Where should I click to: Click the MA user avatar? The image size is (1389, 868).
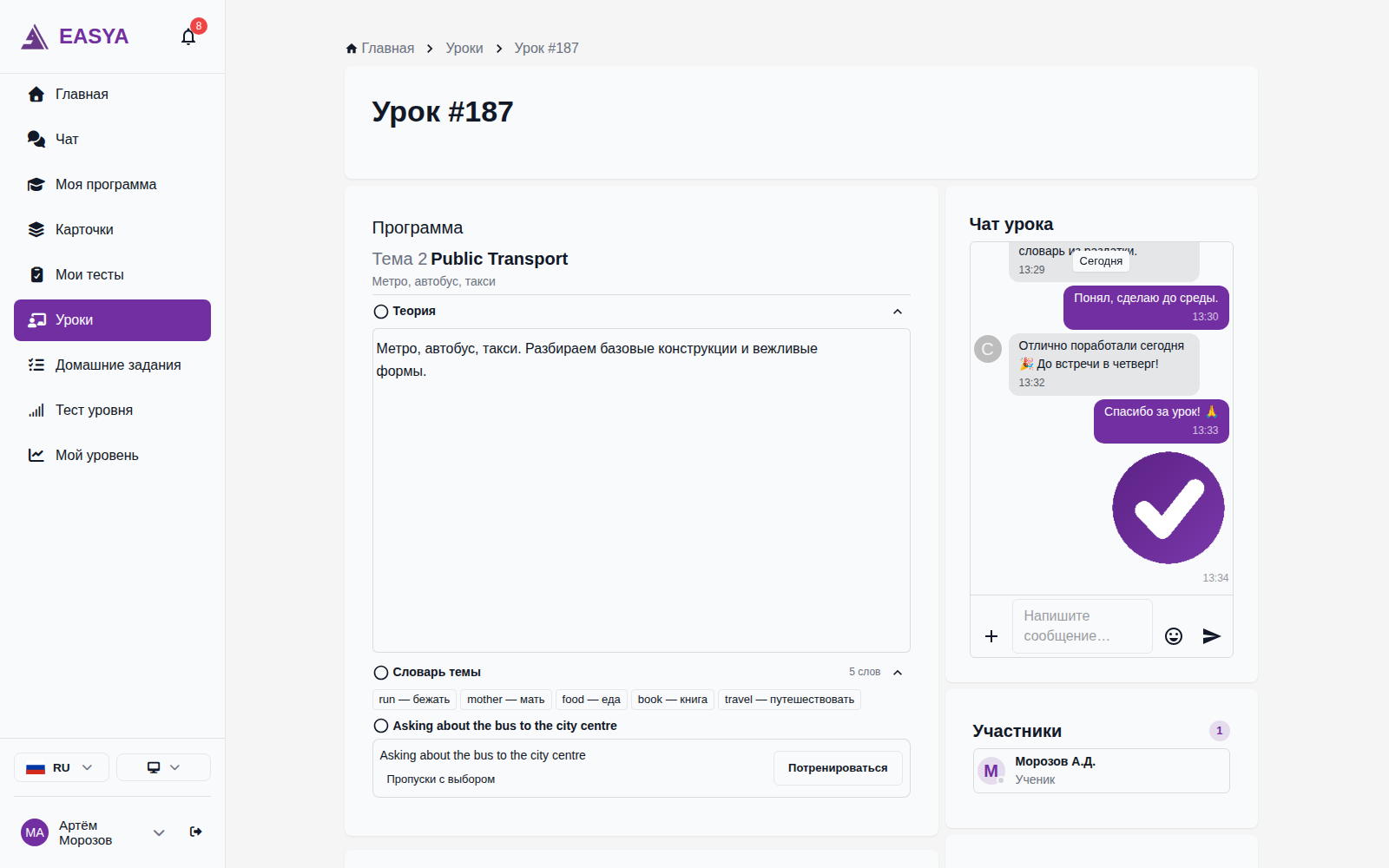pyautogui.click(x=35, y=832)
